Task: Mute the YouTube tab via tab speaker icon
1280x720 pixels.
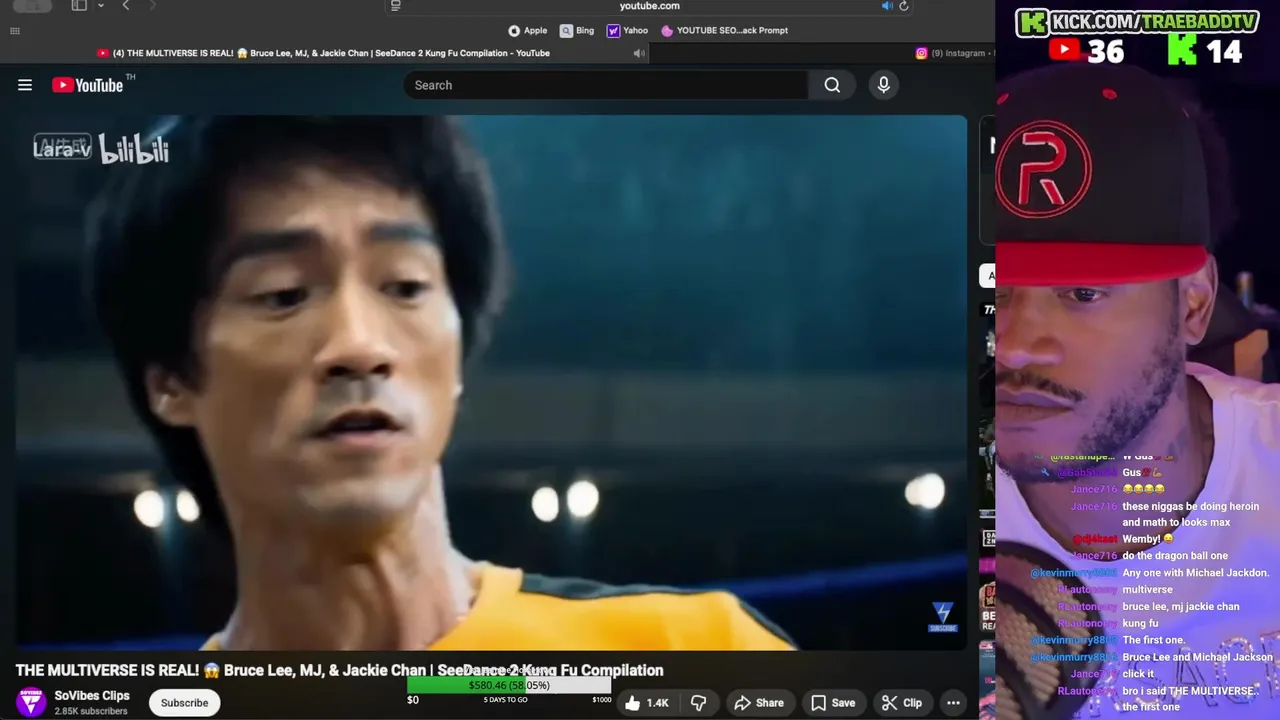Action: point(639,53)
